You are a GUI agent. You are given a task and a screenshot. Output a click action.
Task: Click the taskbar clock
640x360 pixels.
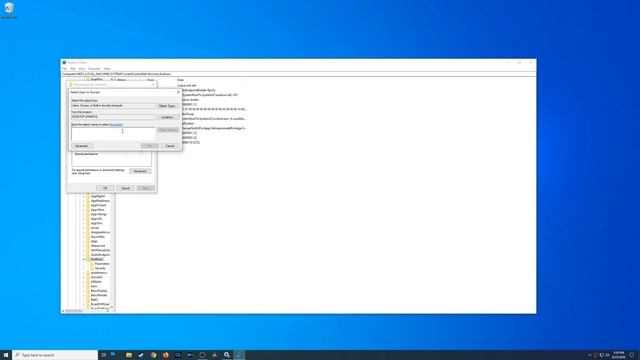click(x=618, y=355)
